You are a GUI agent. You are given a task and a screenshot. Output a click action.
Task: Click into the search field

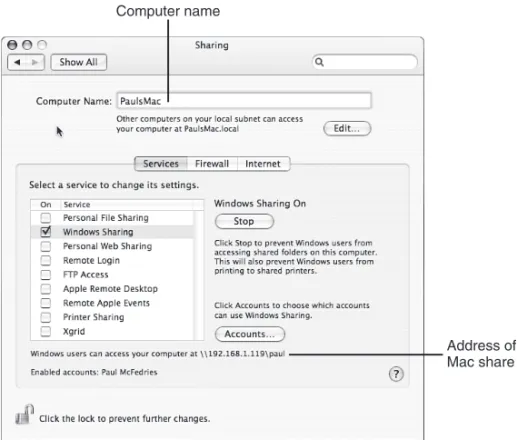[365, 62]
